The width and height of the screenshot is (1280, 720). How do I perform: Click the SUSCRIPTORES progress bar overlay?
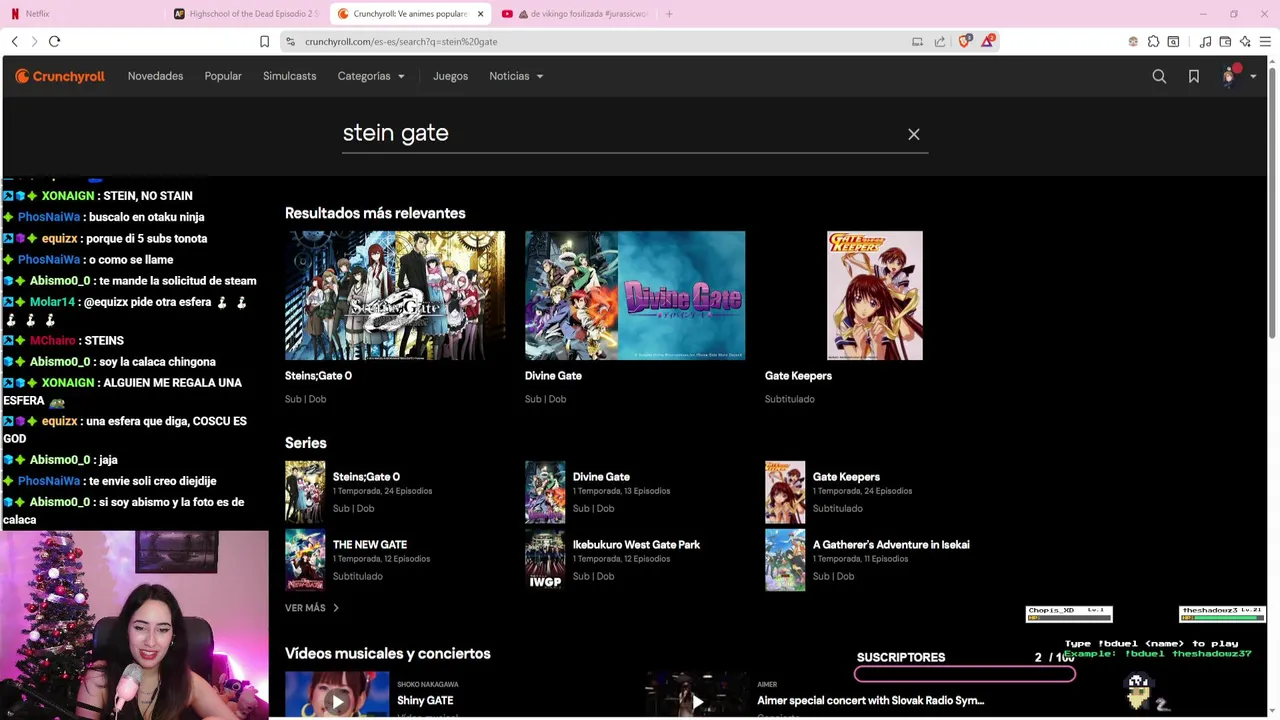point(965,674)
